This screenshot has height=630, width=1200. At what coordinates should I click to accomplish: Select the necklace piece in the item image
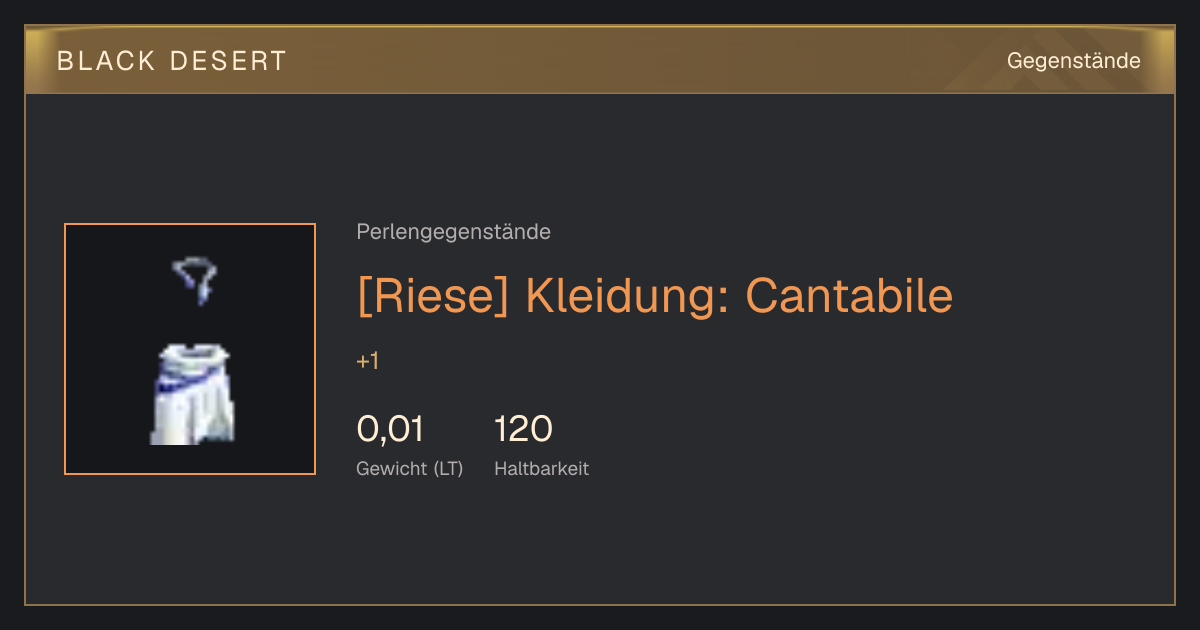(x=195, y=280)
